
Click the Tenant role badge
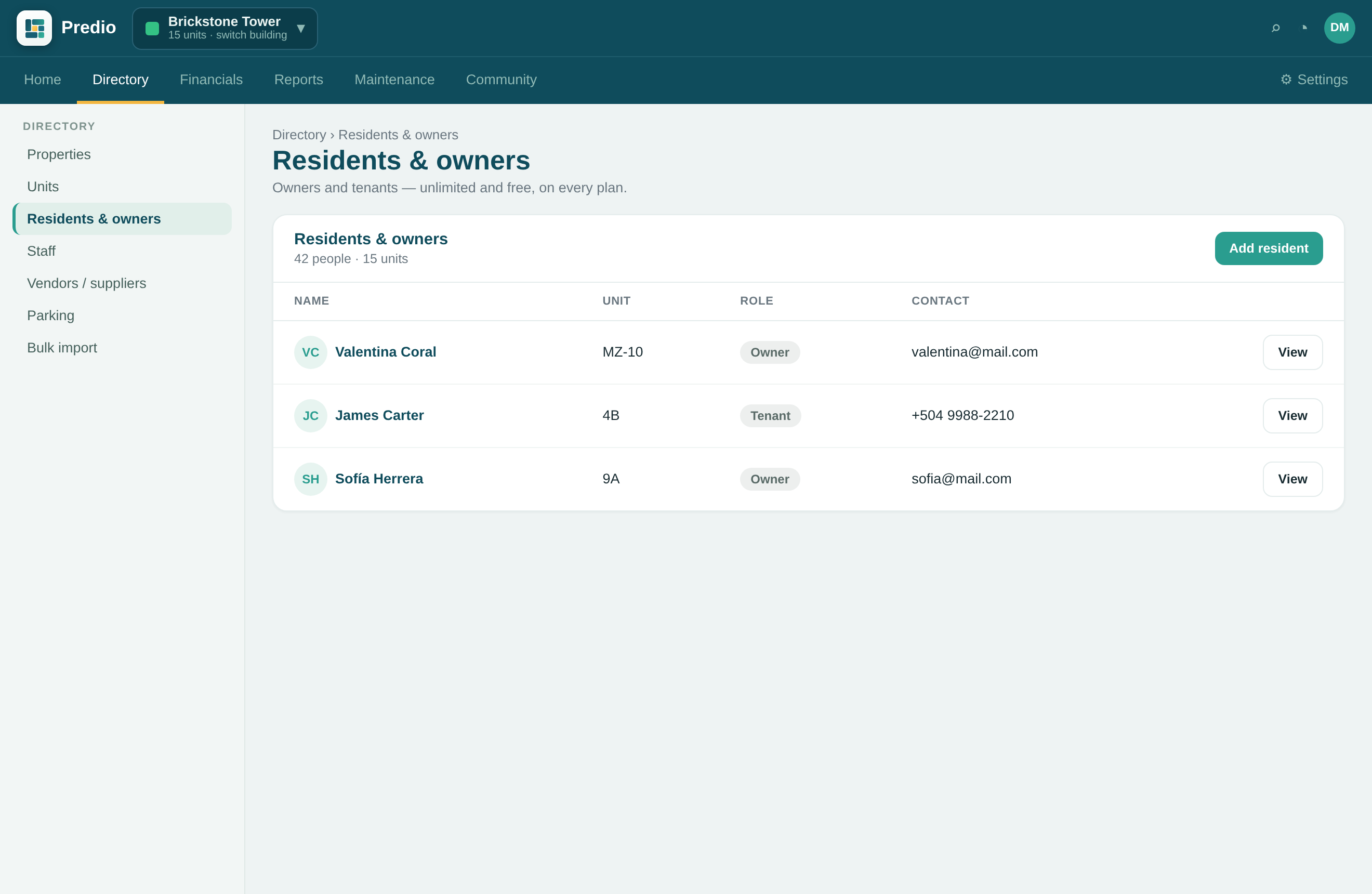(770, 416)
